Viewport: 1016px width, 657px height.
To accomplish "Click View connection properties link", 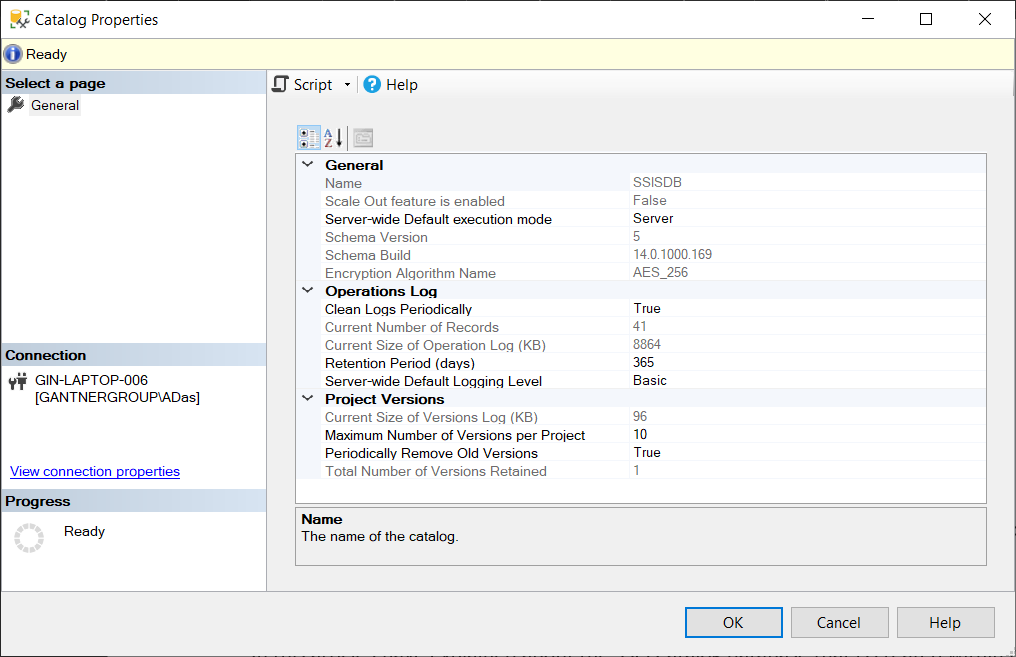I will 94,471.
